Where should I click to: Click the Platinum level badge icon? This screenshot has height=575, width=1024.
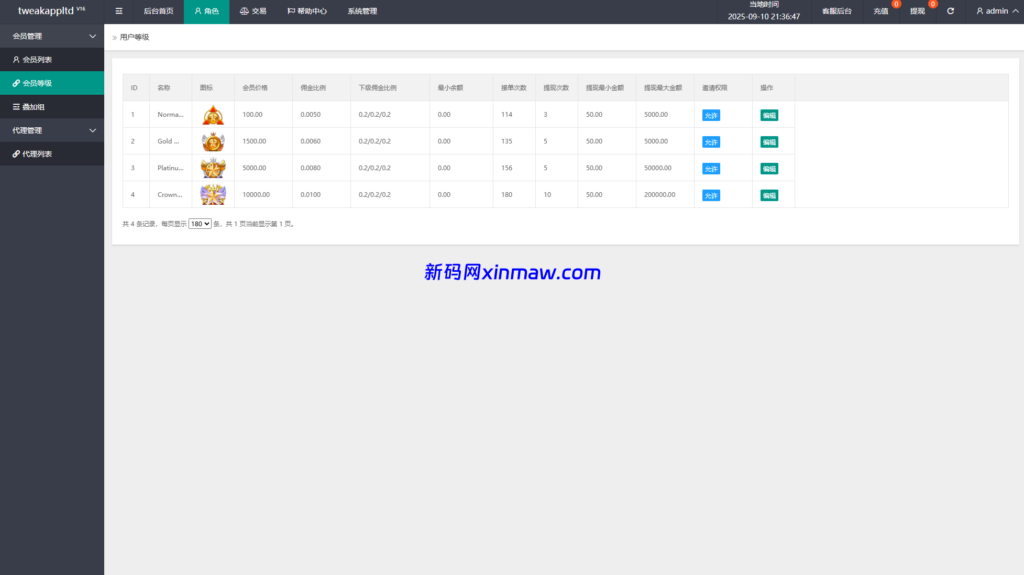click(x=213, y=169)
